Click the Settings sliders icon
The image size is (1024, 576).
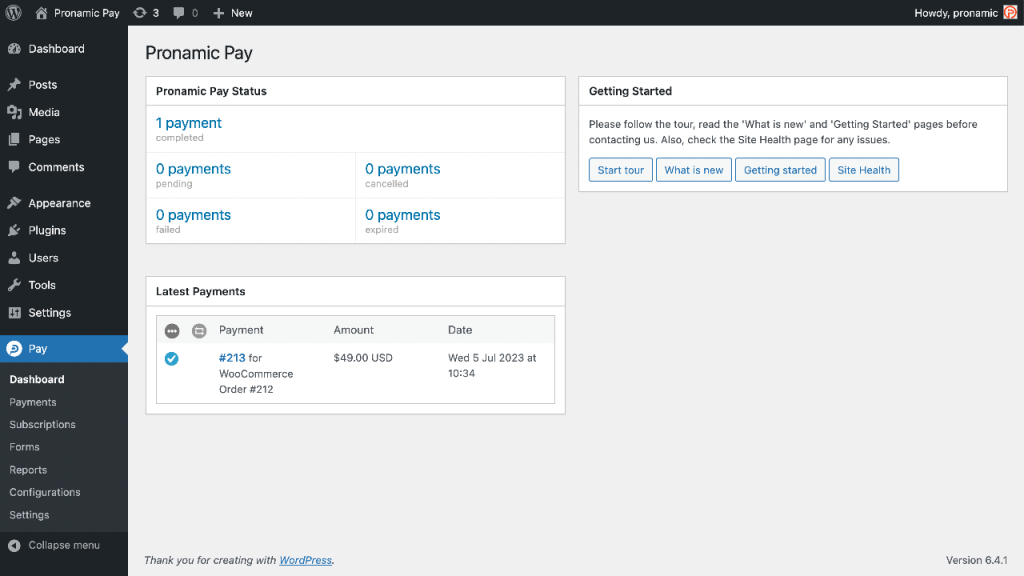(14, 313)
